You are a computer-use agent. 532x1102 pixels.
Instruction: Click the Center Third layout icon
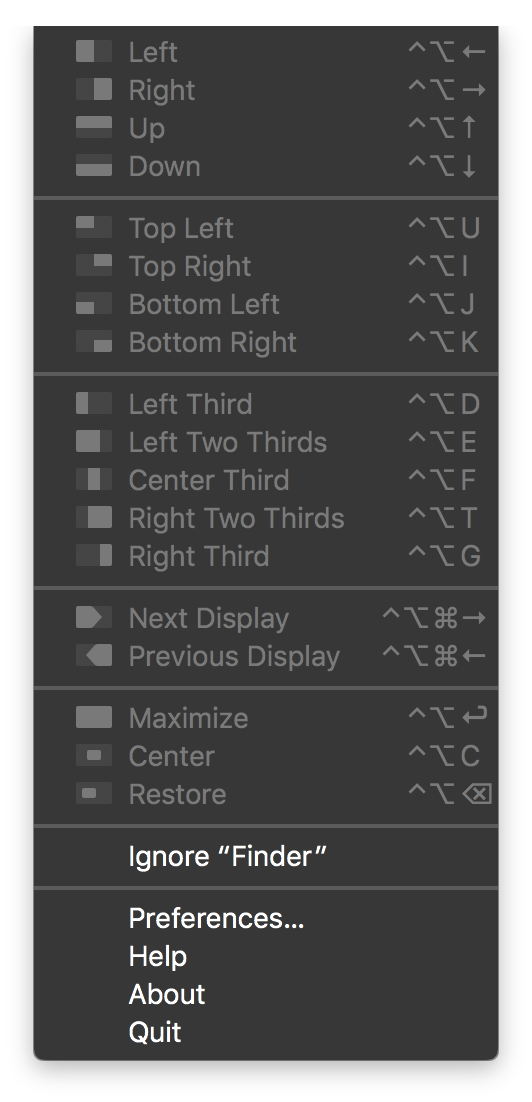point(93,479)
